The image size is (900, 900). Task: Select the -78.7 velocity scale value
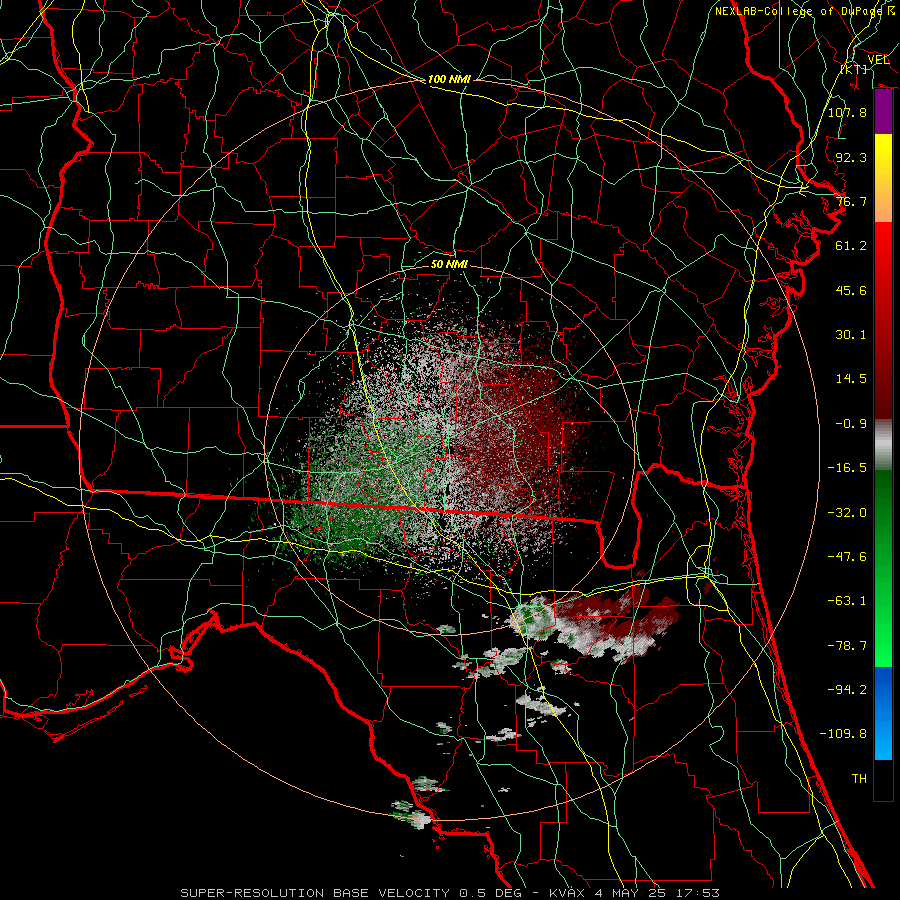(x=847, y=646)
